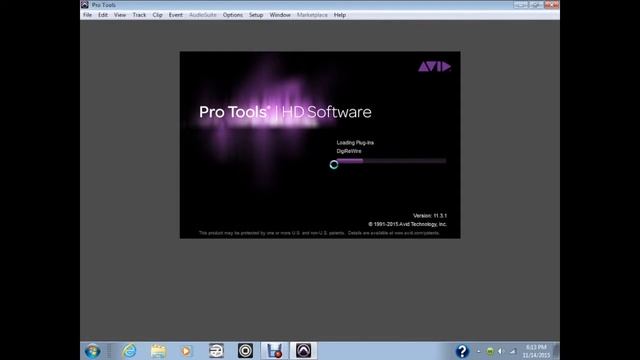Click the 'Loading Plug-ins' status text

355,142
